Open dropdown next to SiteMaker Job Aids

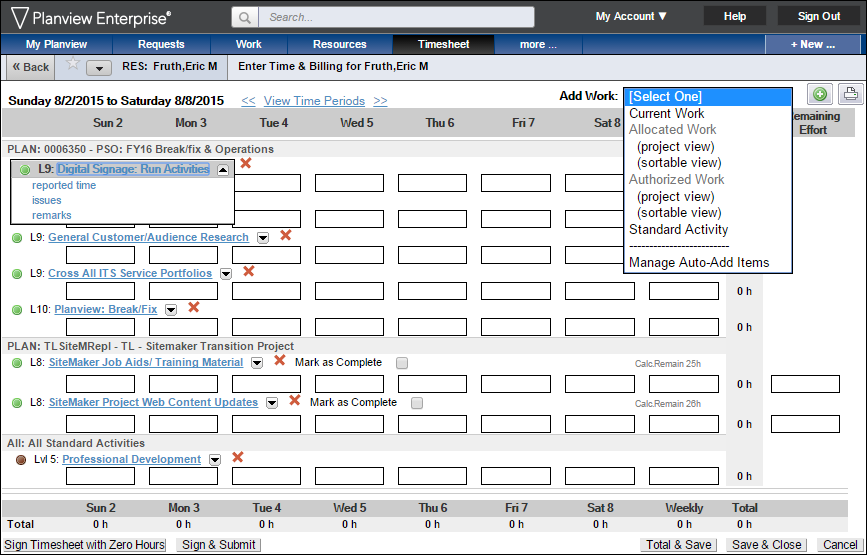point(257,363)
